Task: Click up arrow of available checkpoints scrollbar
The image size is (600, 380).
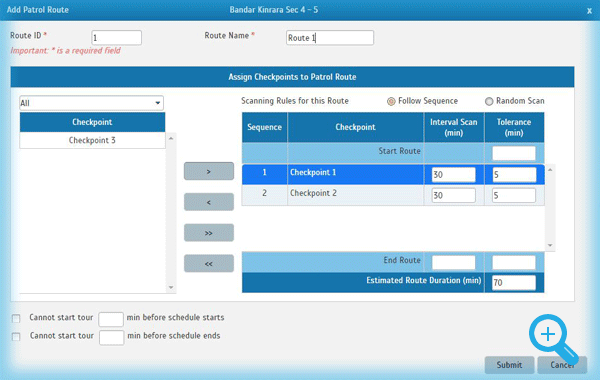Action: pyautogui.click(x=171, y=139)
